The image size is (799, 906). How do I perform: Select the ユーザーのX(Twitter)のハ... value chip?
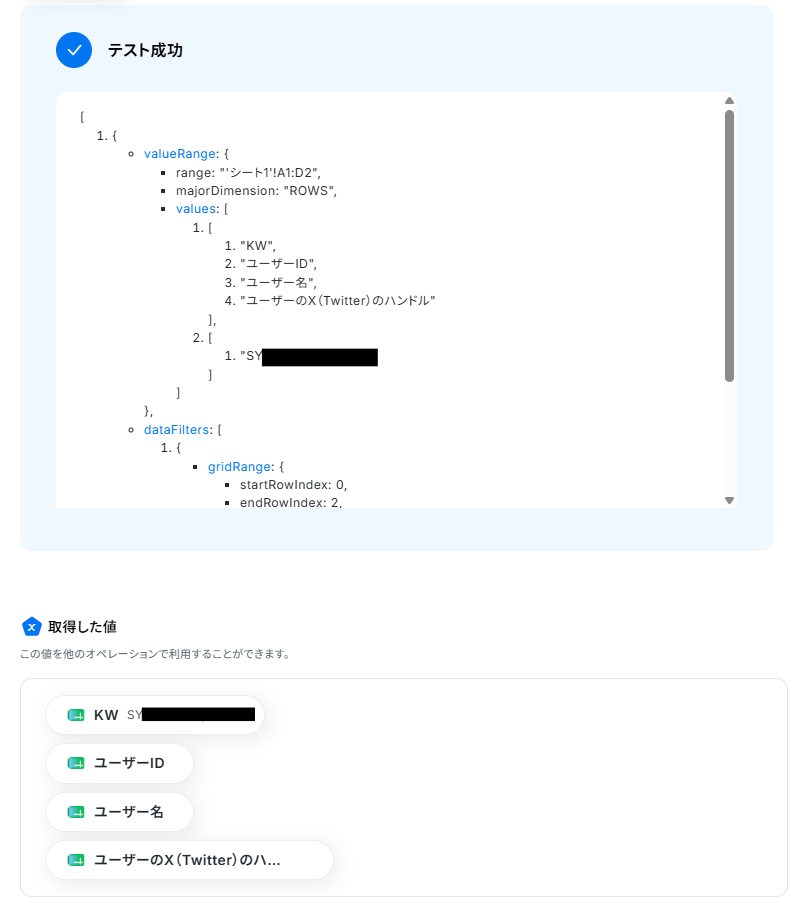click(189, 860)
